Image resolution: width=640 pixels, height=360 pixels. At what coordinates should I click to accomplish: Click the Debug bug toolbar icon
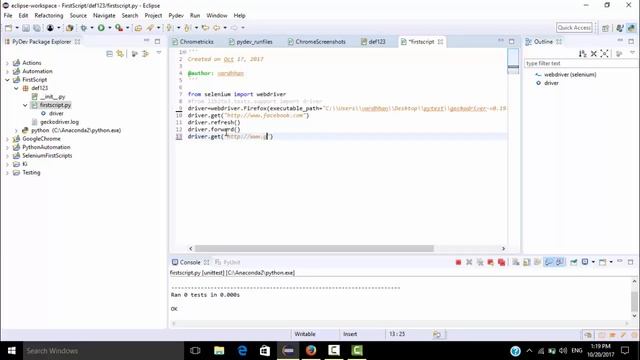click(x=84, y=28)
